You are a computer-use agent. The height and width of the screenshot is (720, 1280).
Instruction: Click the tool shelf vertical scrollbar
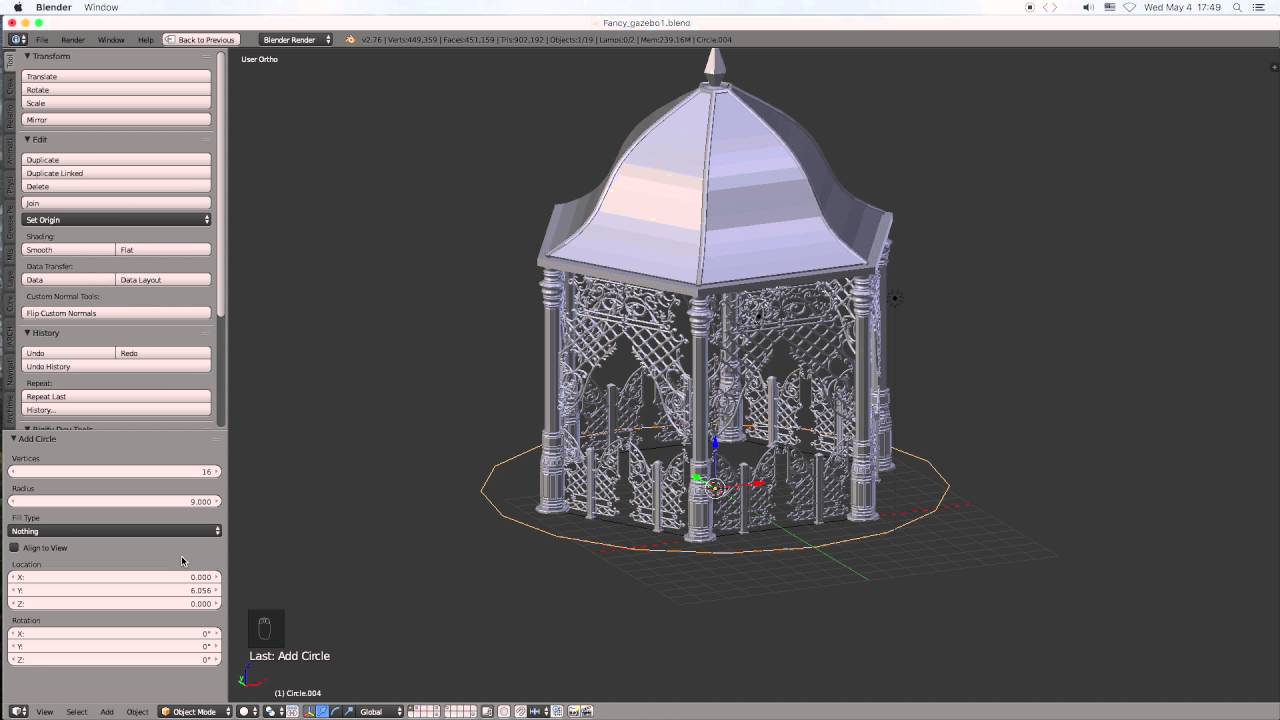tap(221, 185)
